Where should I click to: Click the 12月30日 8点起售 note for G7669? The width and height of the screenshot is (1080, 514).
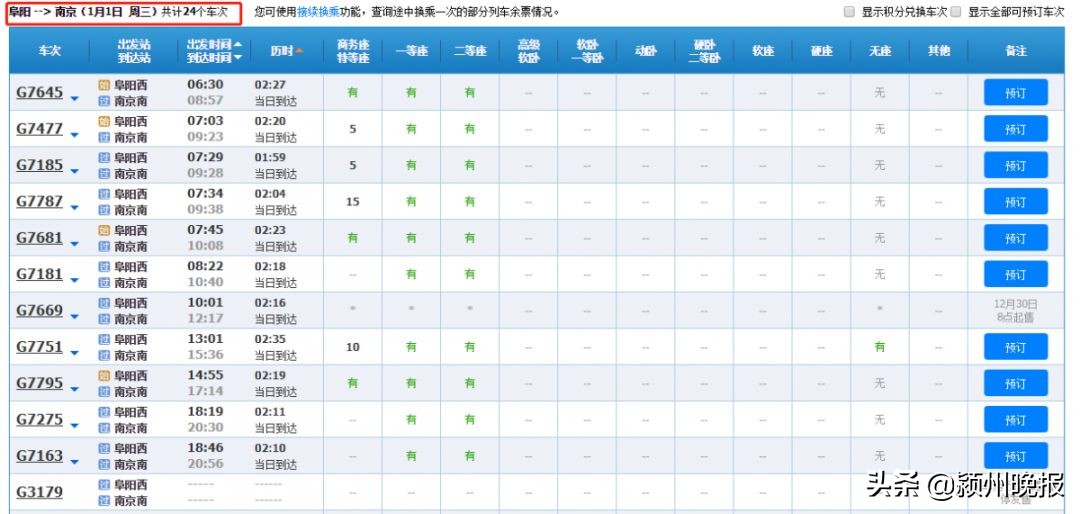point(1016,311)
